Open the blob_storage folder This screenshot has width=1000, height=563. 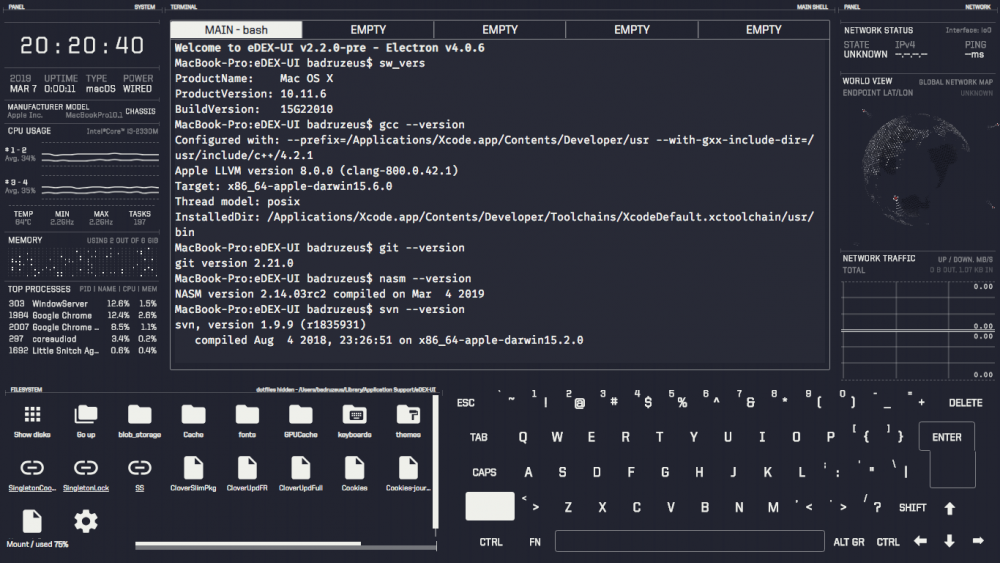click(x=139, y=415)
